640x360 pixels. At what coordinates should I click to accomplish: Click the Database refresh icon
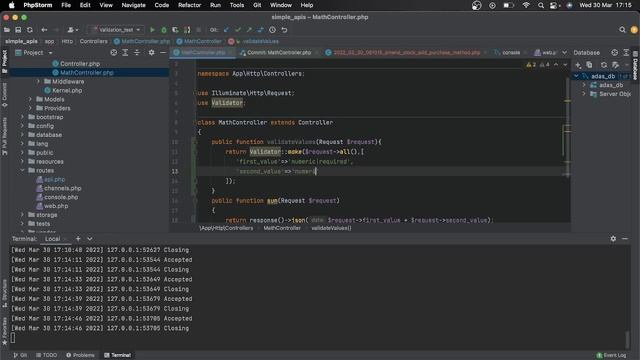pyautogui.click(x=604, y=65)
